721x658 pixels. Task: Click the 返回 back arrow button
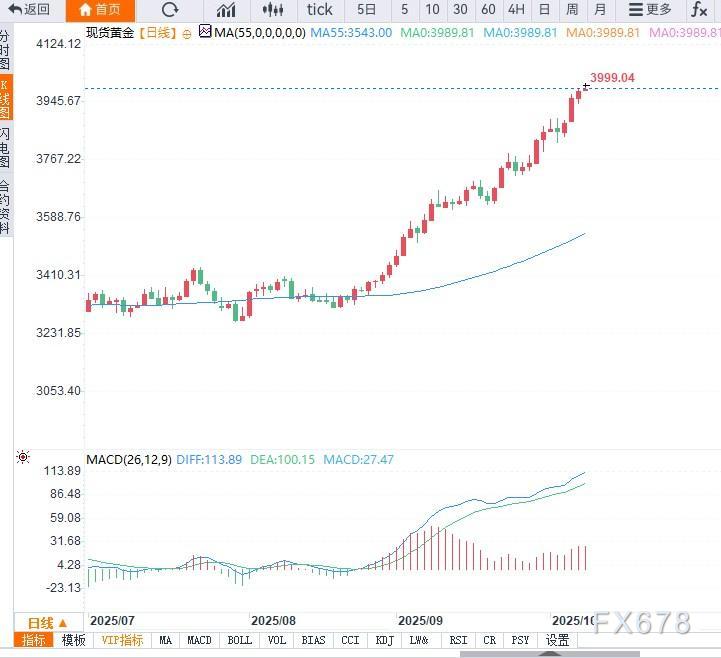click(x=29, y=10)
